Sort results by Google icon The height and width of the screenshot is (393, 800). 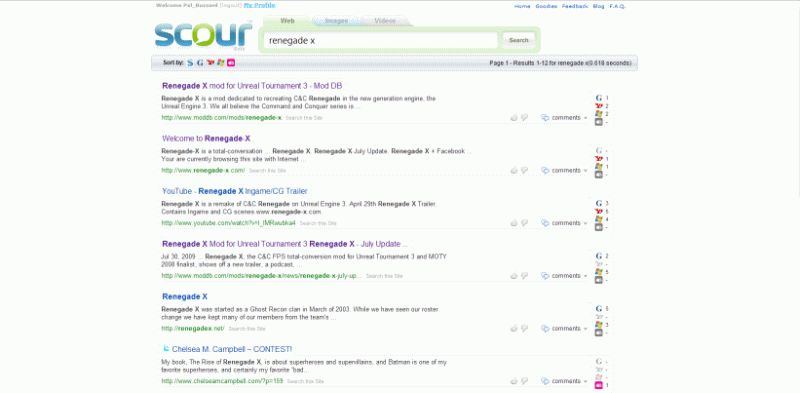[200, 63]
